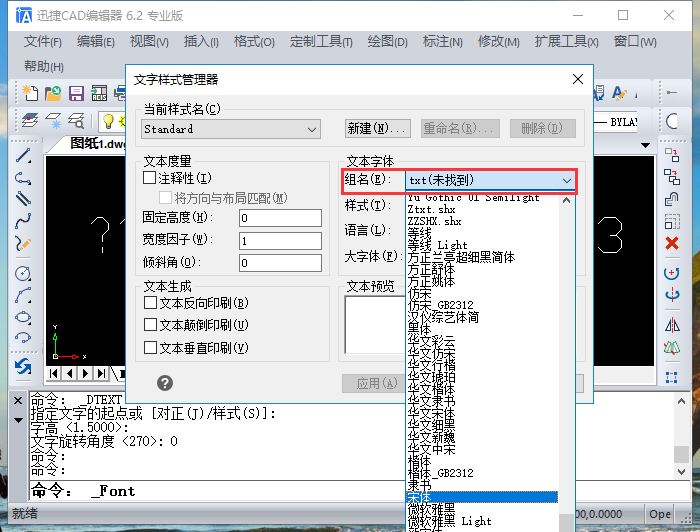The image size is (700, 532).
Task: Click the Offset tool icon
Action: 672,199
